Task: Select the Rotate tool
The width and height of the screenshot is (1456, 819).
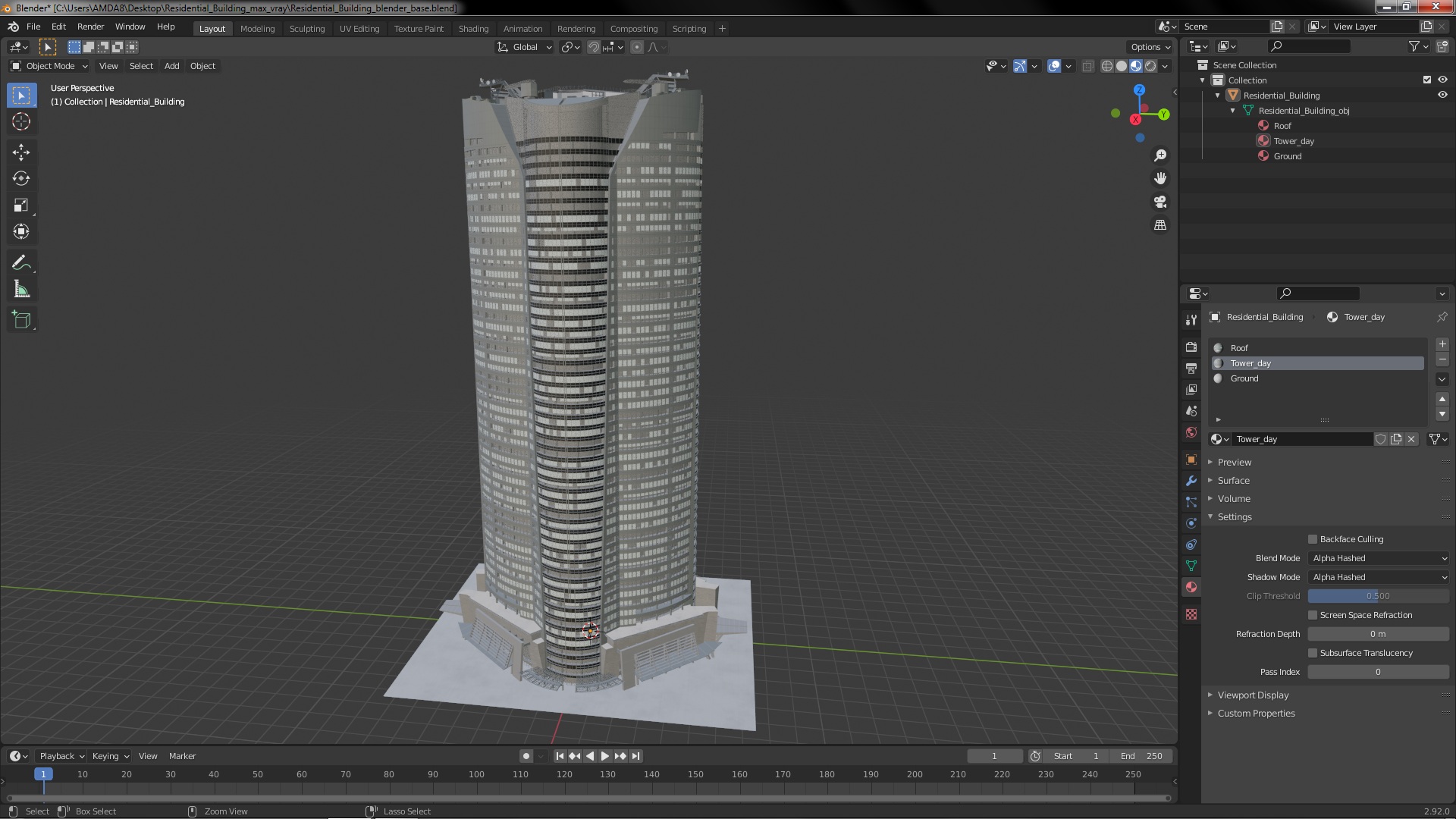Action: click(x=21, y=179)
